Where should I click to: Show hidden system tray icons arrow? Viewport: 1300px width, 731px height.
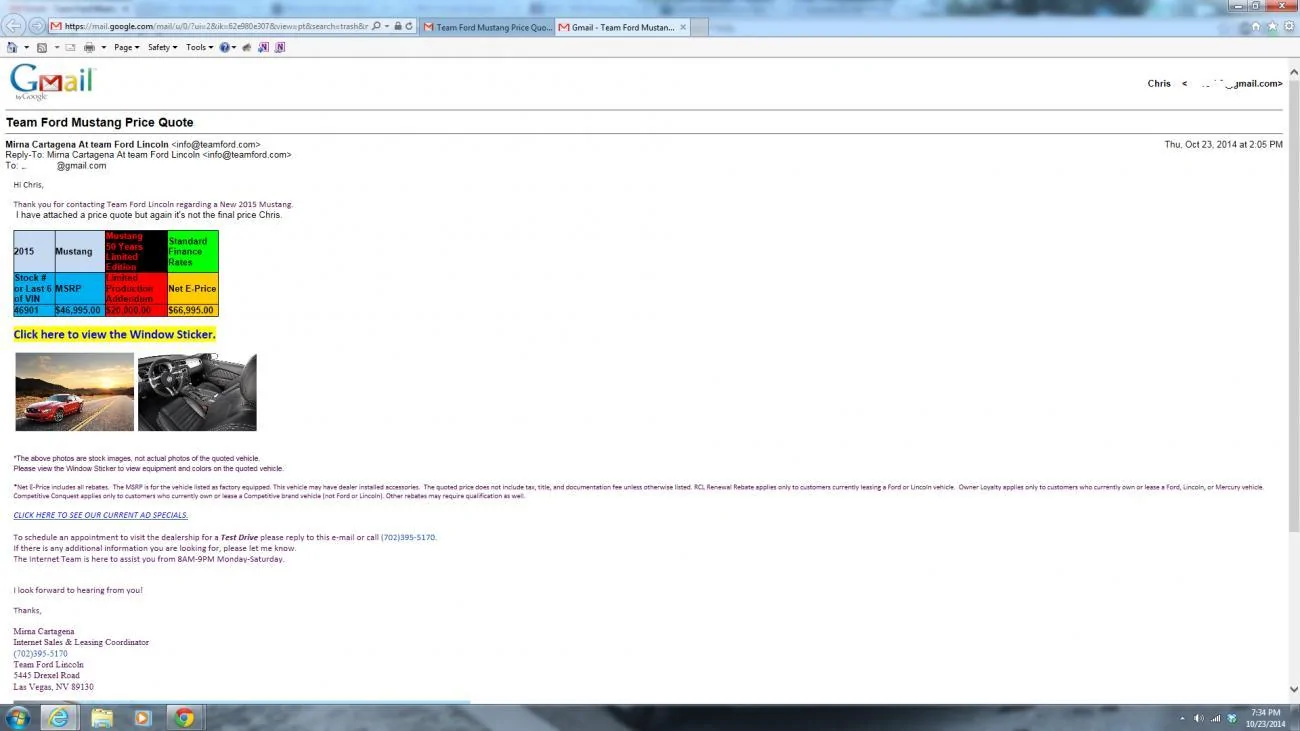tap(1182, 718)
